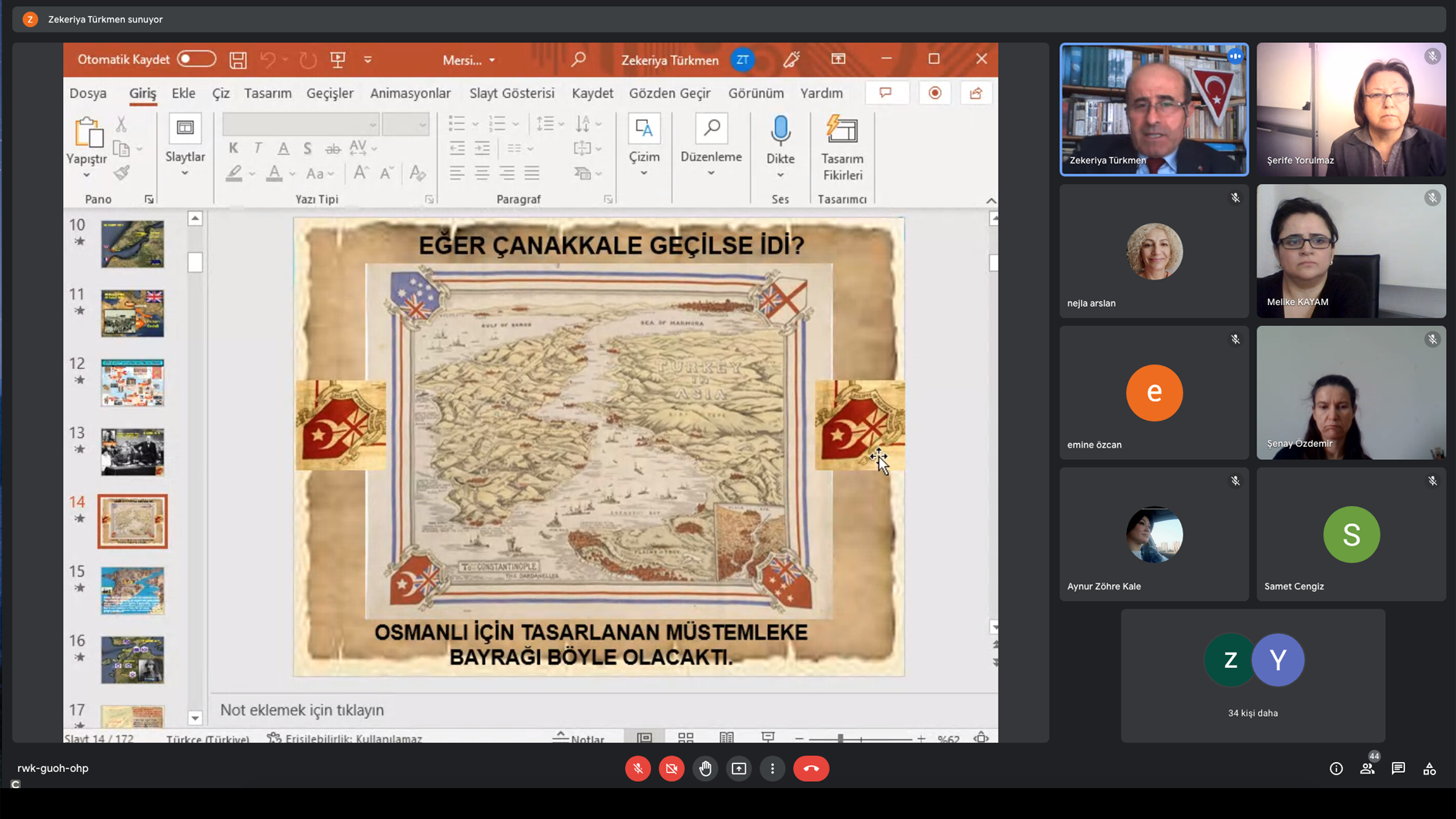Justify text in Paragraf group
Viewport: 1456px width, 819px height.
[x=532, y=173]
